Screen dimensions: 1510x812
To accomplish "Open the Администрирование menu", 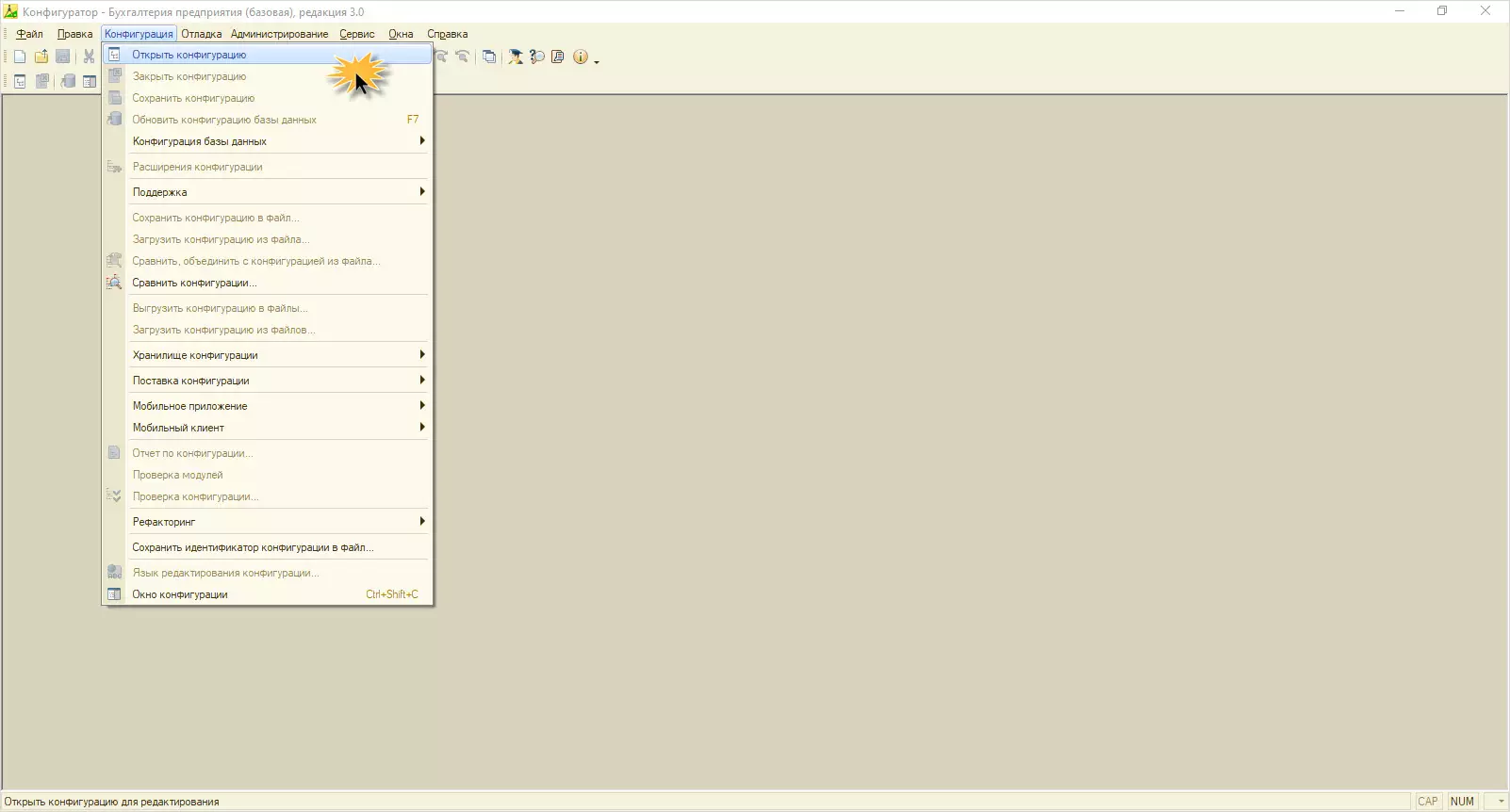I will (279, 34).
